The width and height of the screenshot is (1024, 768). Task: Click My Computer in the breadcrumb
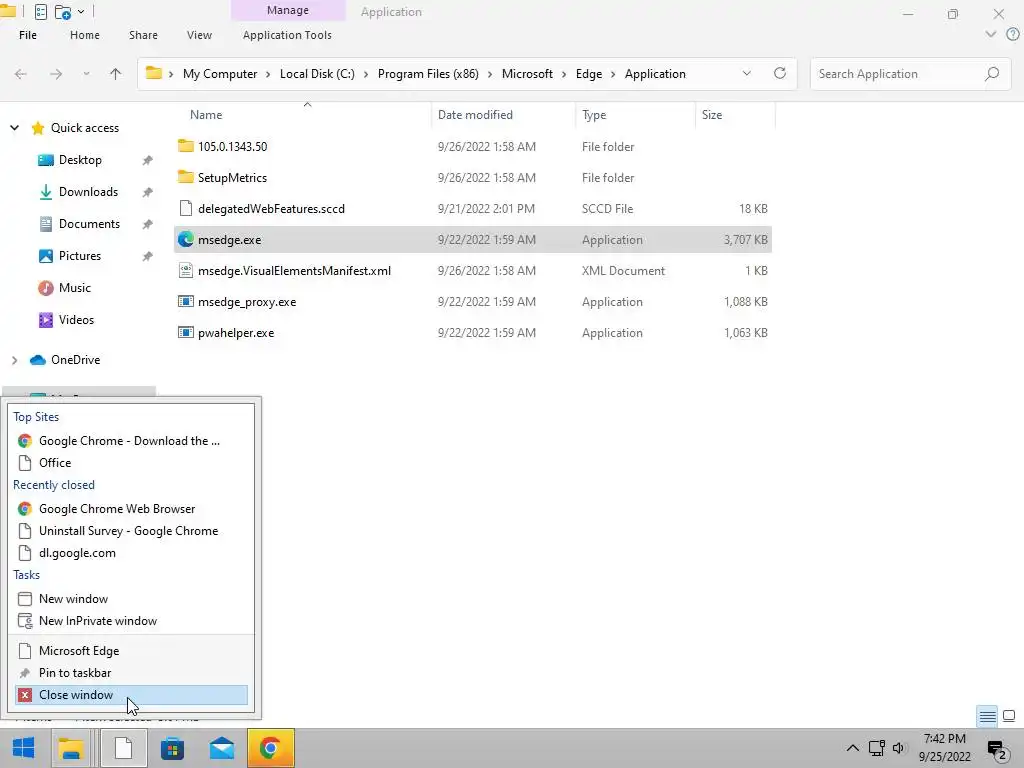click(x=220, y=74)
